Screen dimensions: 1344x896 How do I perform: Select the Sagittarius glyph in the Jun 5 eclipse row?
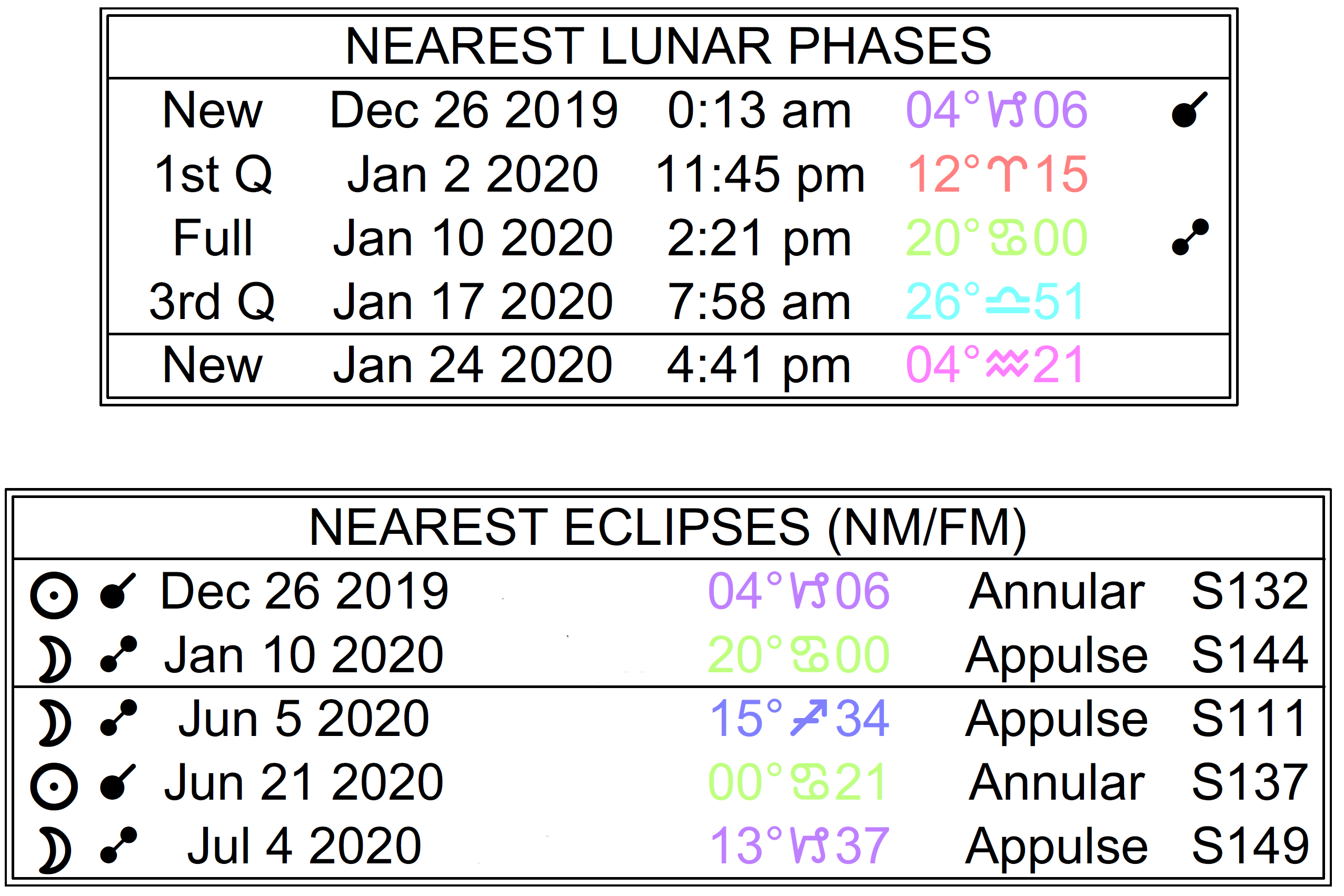809,718
